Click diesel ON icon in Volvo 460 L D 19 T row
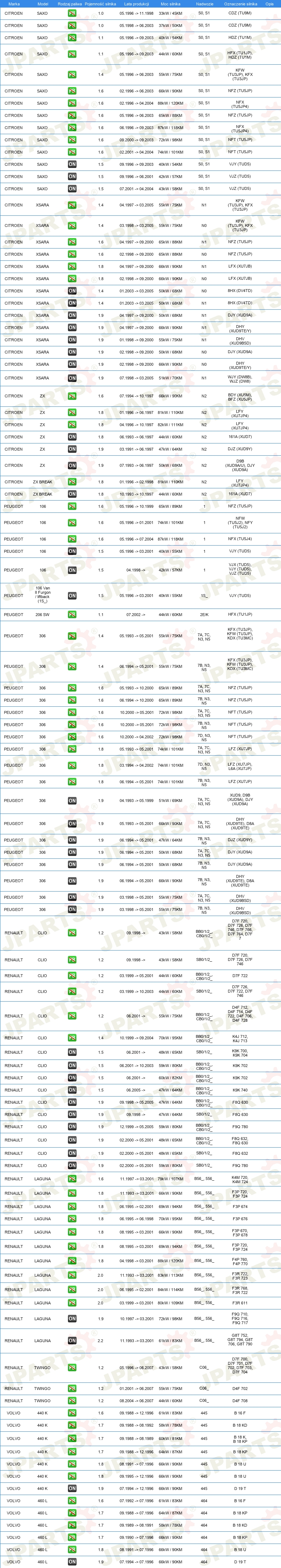Viewport: 281px width, 1568px height. tap(72, 1562)
